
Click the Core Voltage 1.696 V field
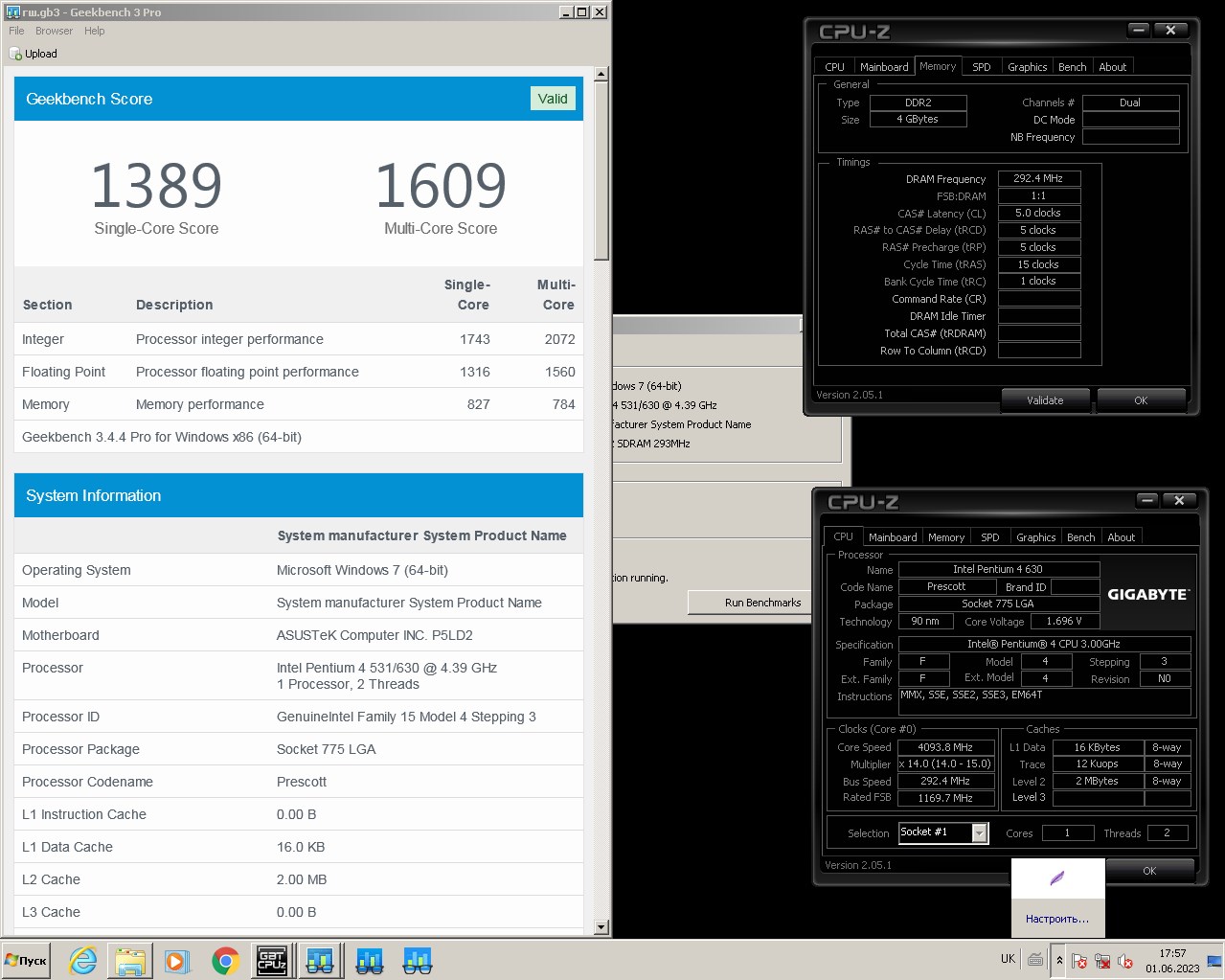(1064, 621)
